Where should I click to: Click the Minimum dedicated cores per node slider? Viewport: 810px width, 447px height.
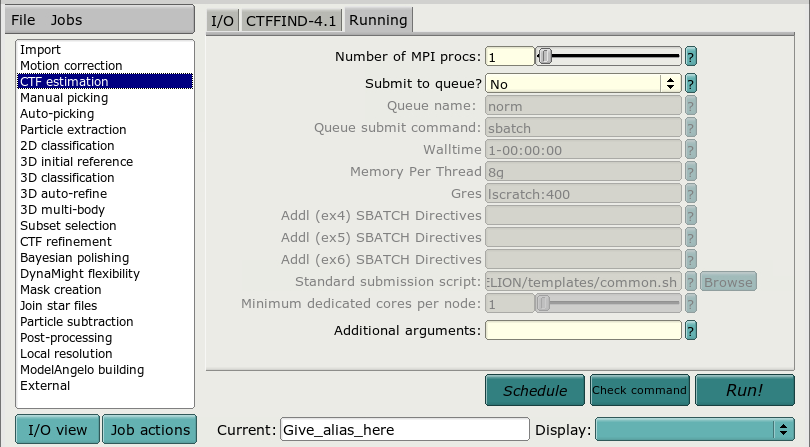(x=608, y=303)
